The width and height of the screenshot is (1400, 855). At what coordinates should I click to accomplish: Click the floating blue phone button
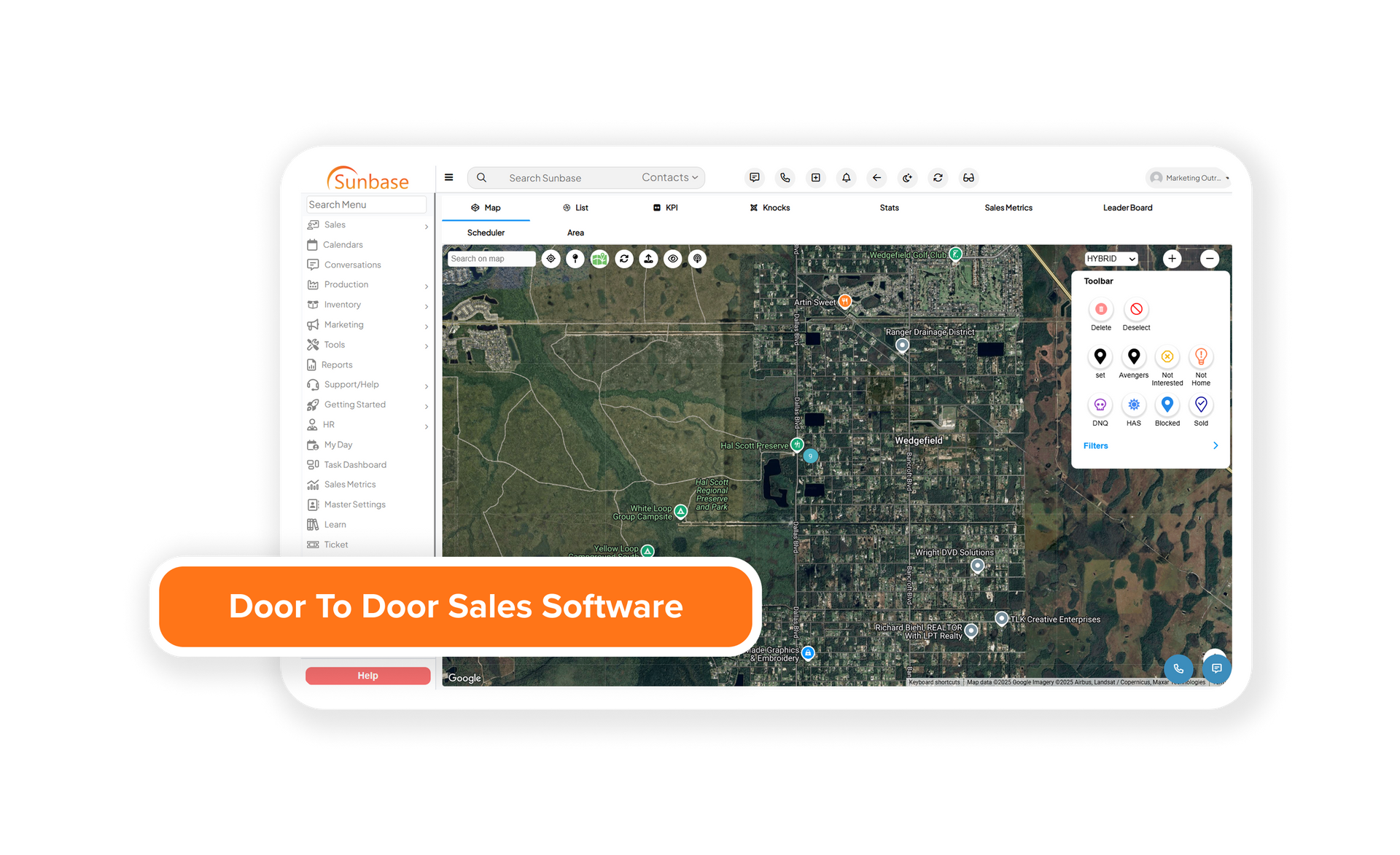pyautogui.click(x=1178, y=668)
